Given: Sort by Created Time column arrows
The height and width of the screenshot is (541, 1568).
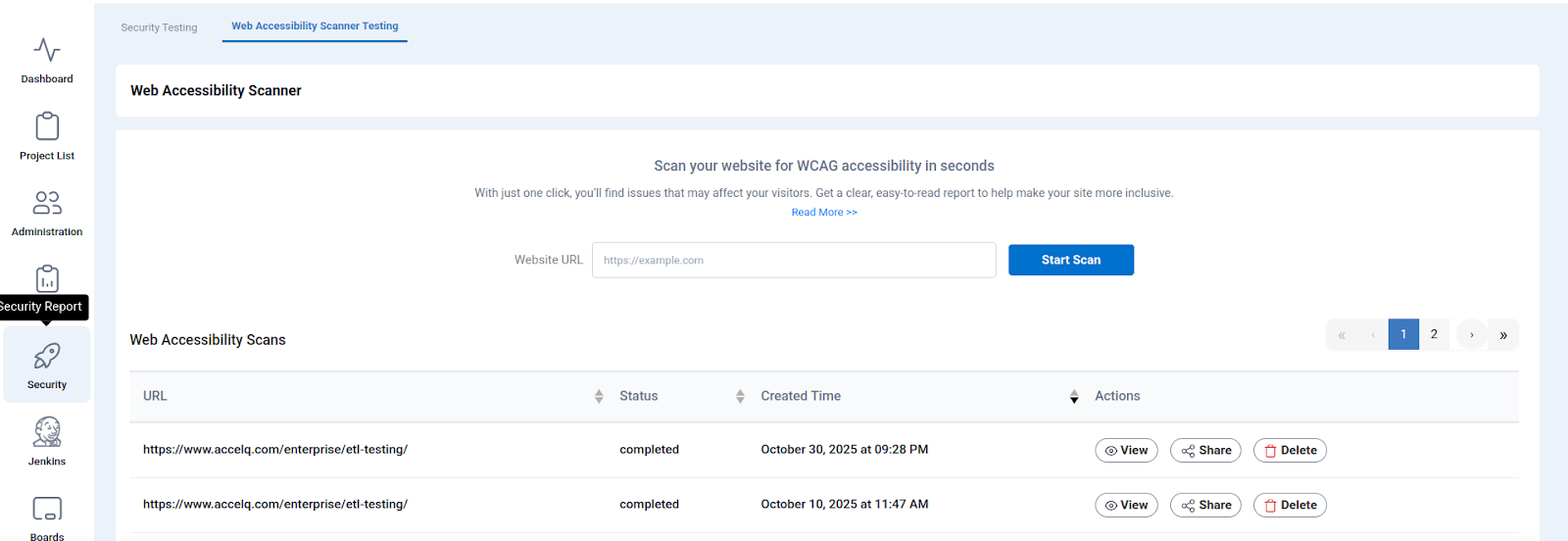Looking at the screenshot, I should (x=1074, y=396).
